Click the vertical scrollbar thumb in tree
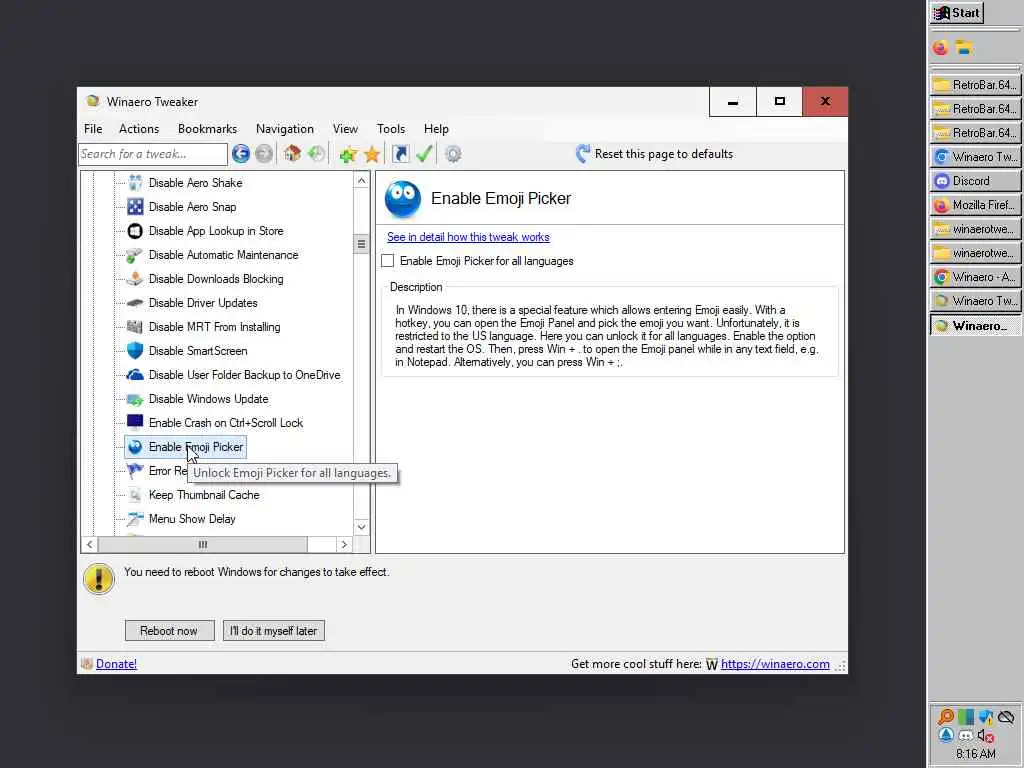This screenshot has height=768, width=1024. point(361,244)
